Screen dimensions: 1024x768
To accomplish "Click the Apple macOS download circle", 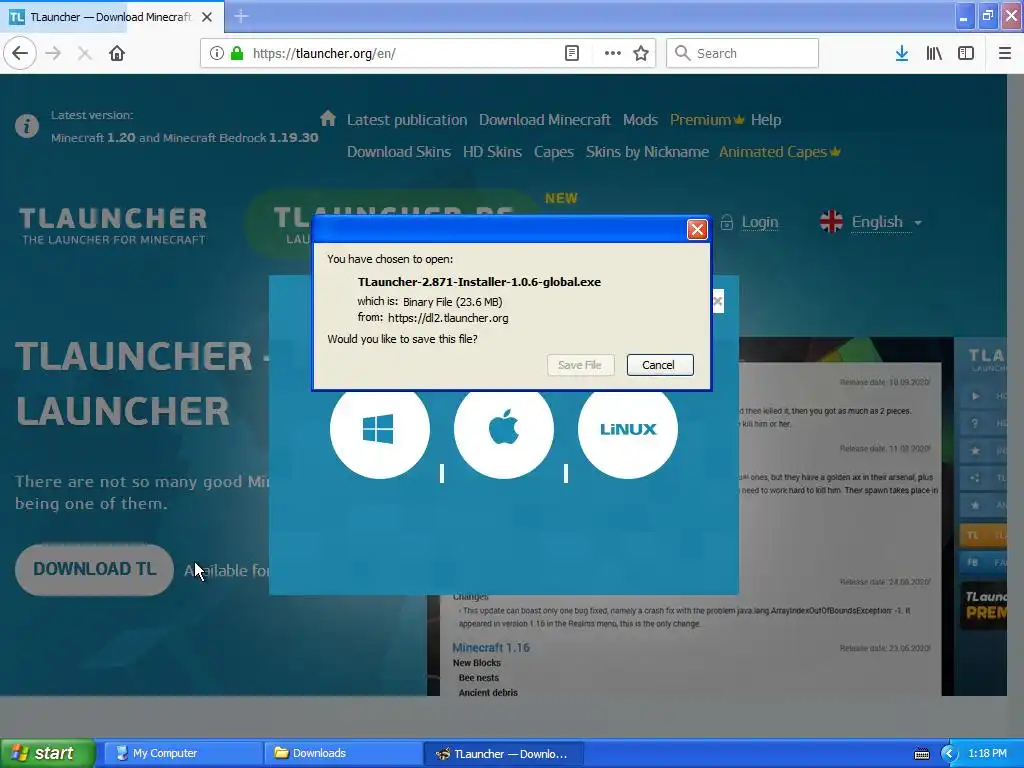I will coord(504,429).
